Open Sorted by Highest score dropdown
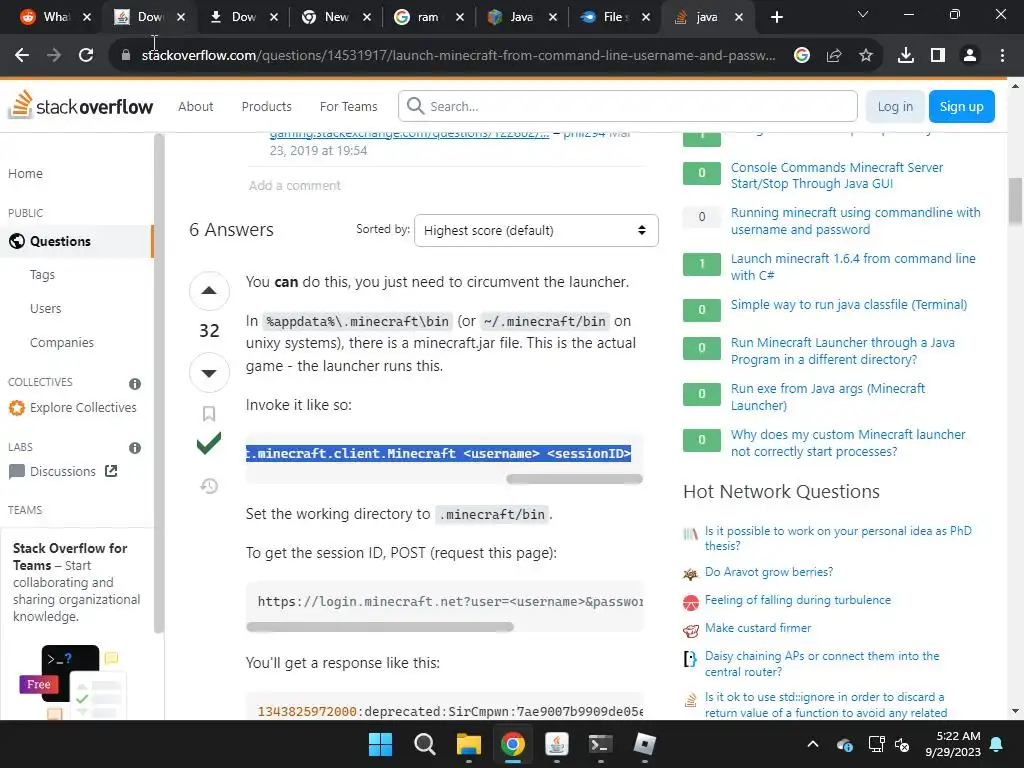Image resolution: width=1024 pixels, height=768 pixels. click(x=536, y=231)
